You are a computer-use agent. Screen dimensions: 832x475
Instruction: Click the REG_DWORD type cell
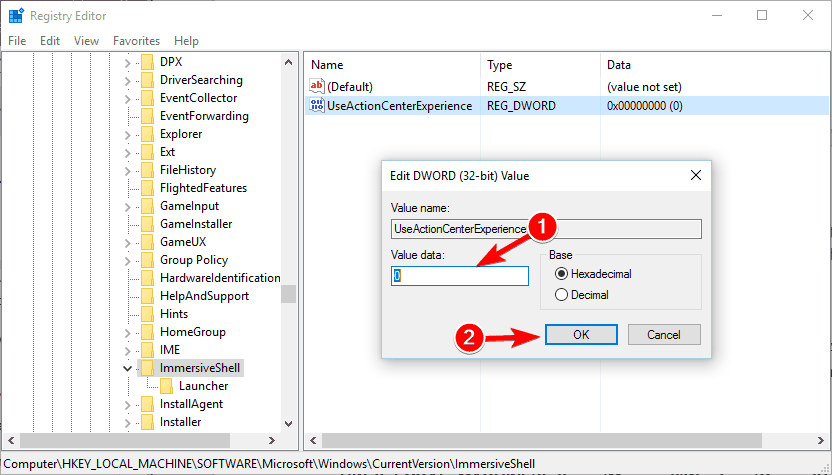tap(521, 106)
